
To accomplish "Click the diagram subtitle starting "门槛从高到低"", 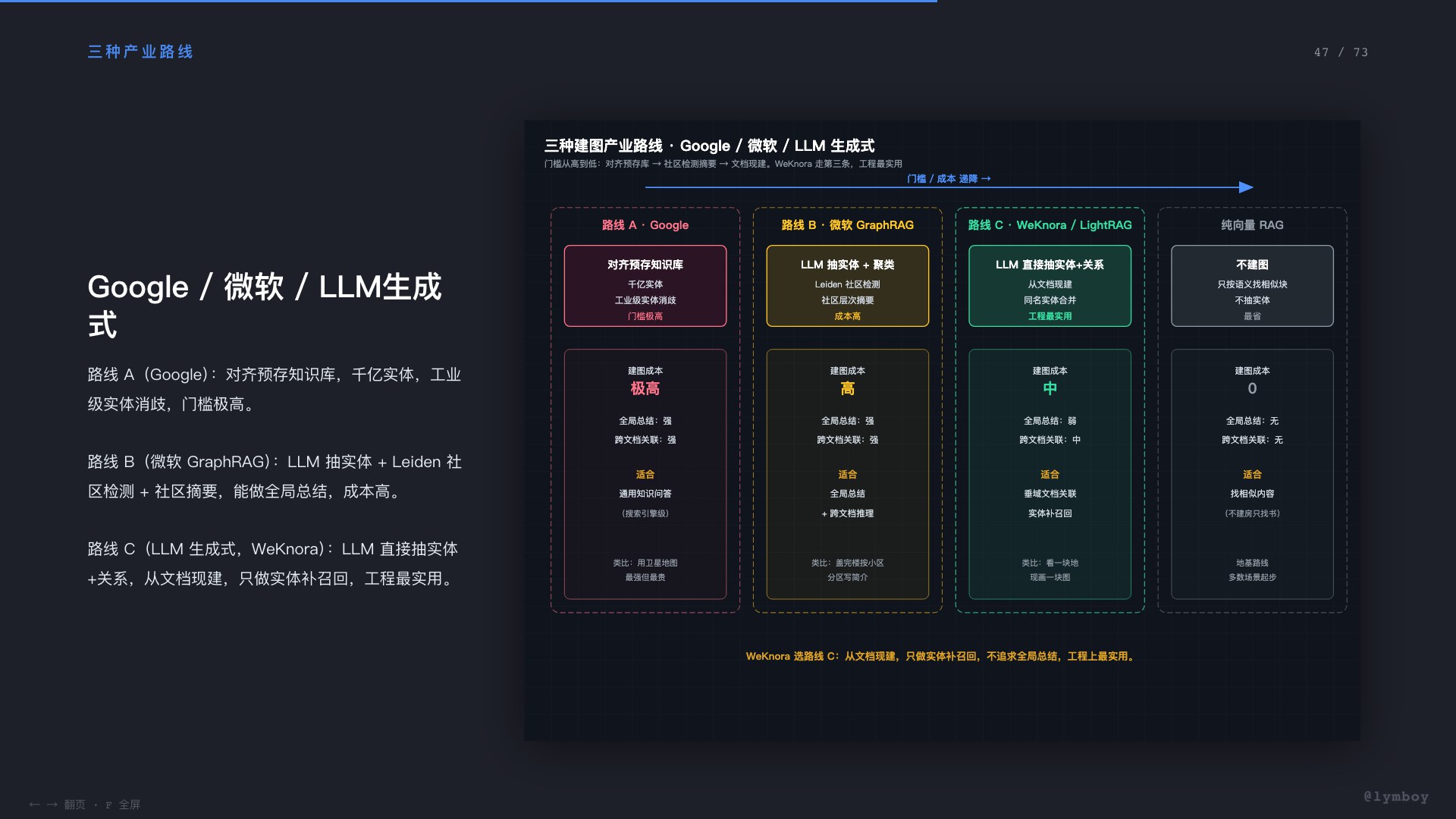I will click(723, 164).
